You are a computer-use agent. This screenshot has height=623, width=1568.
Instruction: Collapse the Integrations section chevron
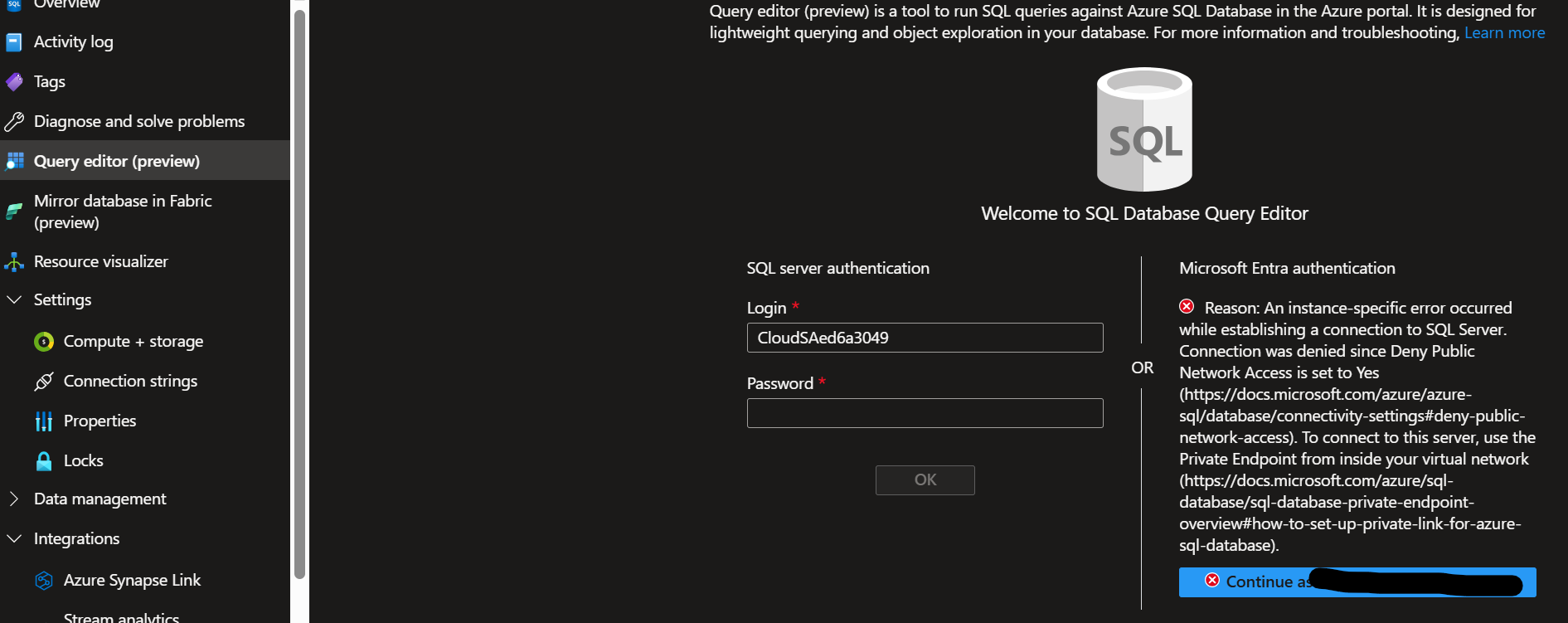tap(14, 538)
